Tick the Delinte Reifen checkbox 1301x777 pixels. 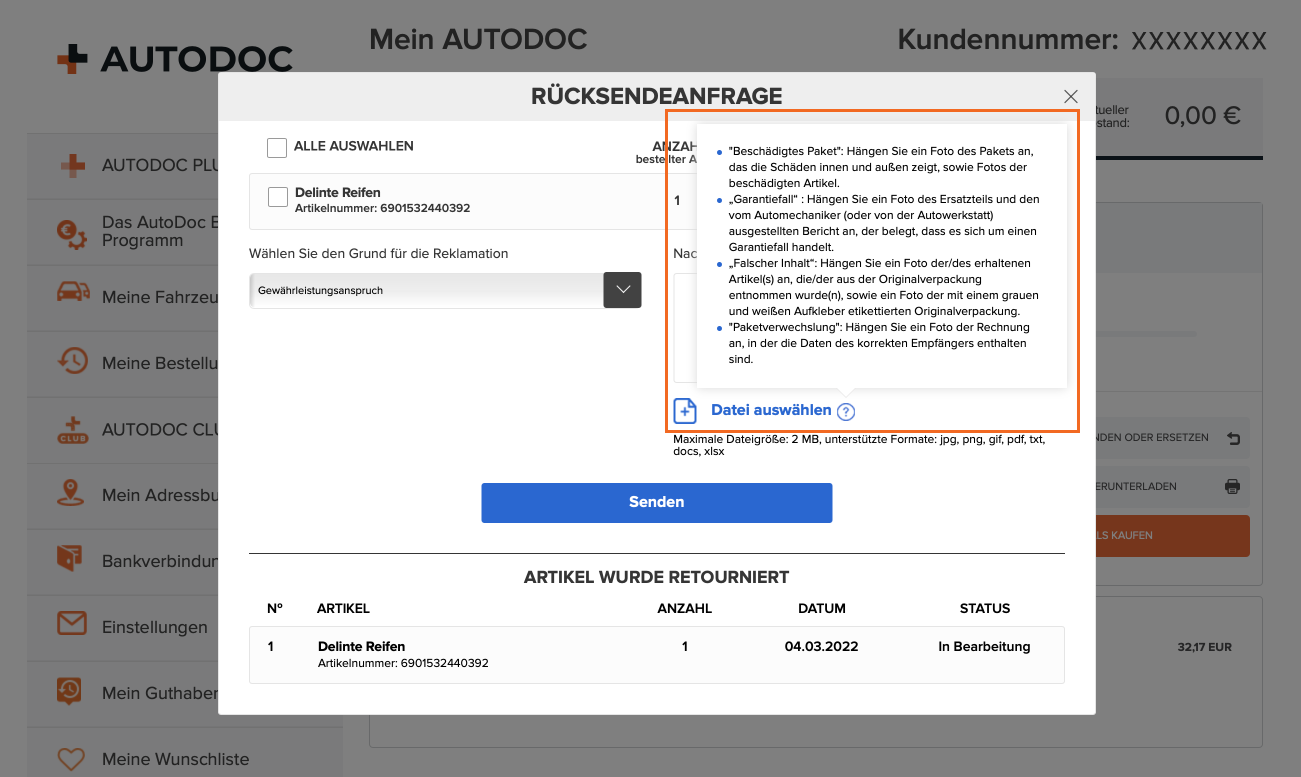coord(278,198)
